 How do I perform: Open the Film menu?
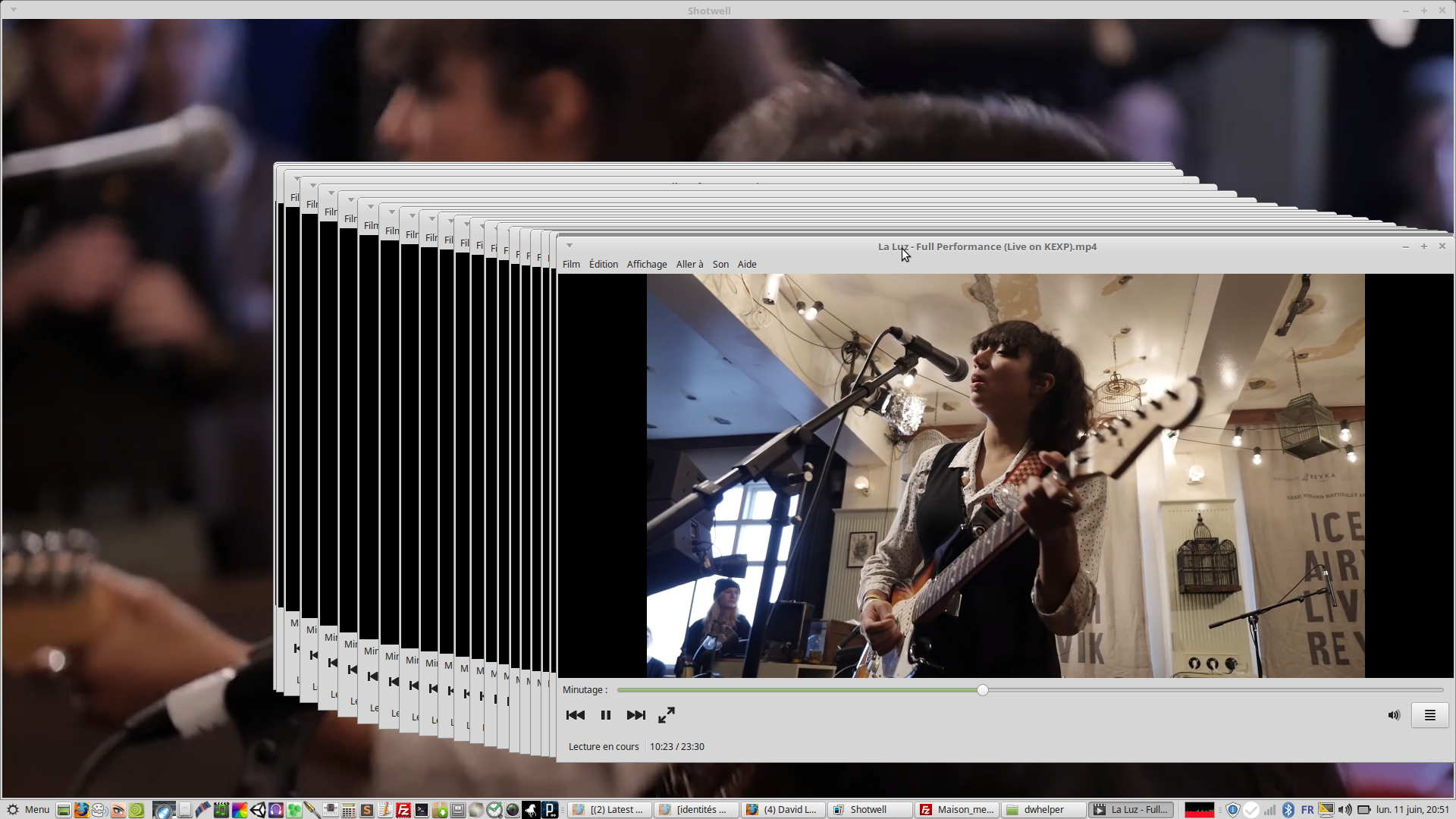[571, 264]
